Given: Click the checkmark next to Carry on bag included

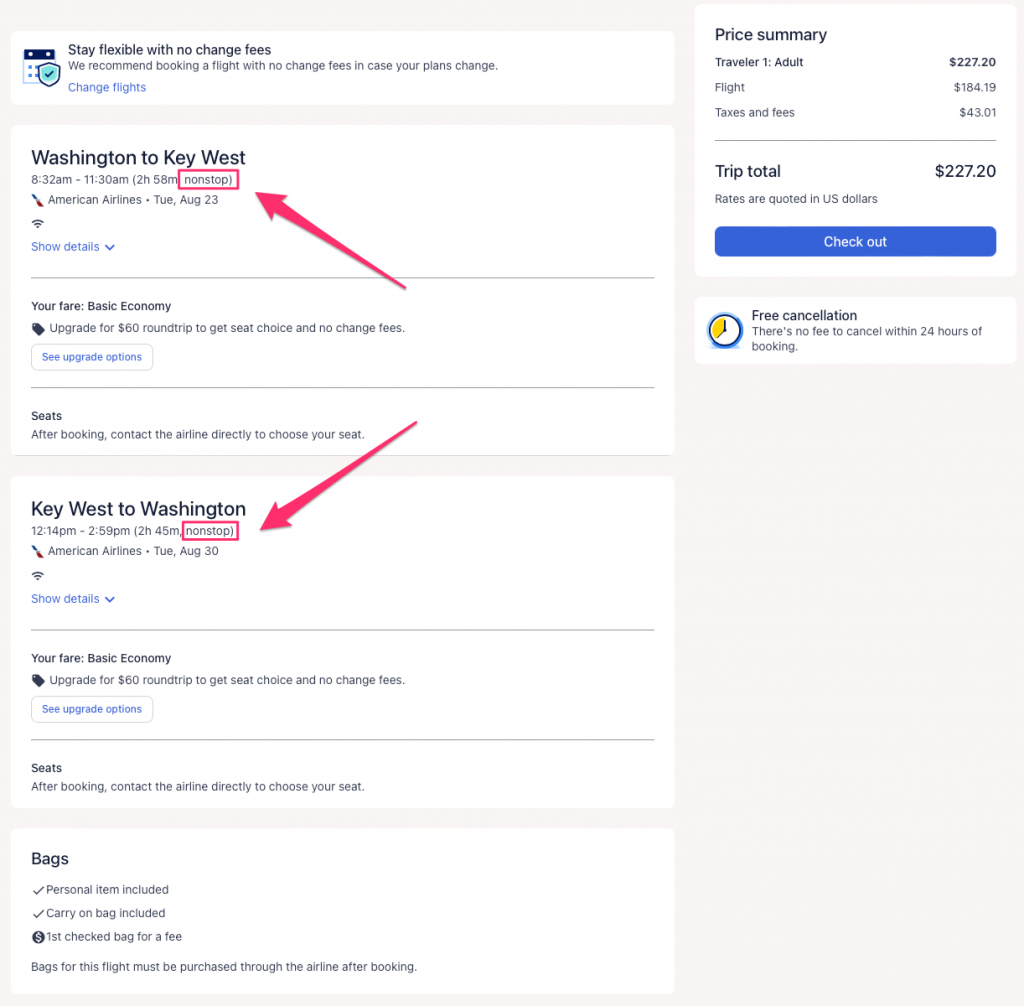Looking at the screenshot, I should [x=38, y=913].
